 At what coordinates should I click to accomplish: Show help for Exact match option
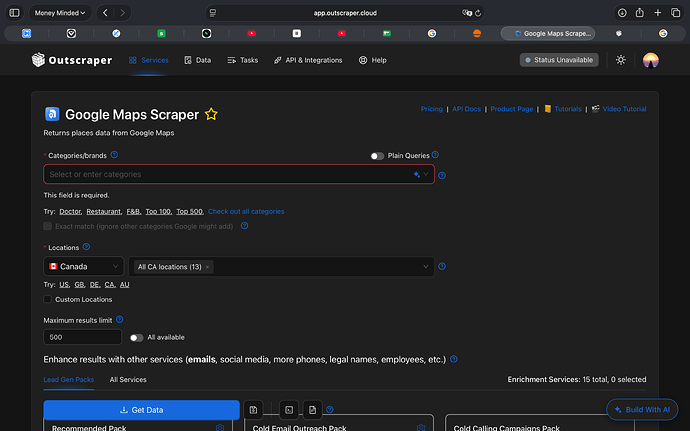[x=244, y=225]
